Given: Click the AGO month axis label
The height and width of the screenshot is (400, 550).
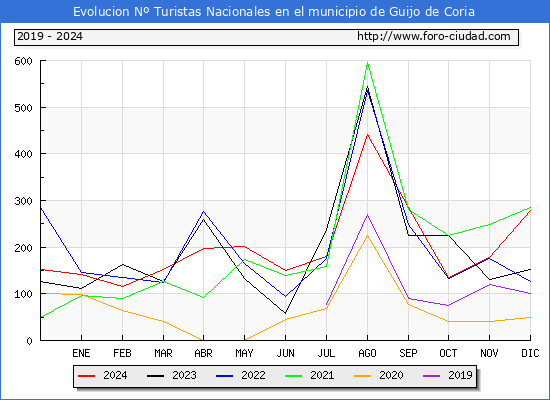Looking at the screenshot, I should (x=367, y=353).
